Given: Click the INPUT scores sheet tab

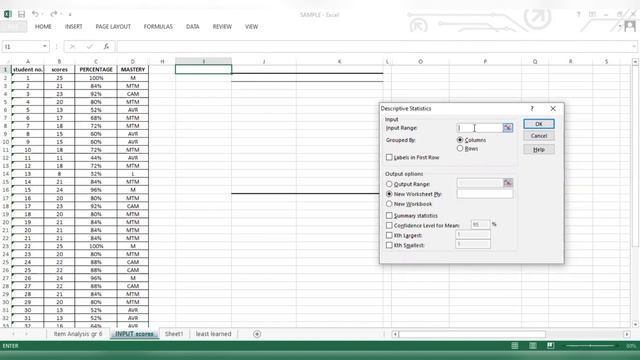Looking at the screenshot, I should point(134,334).
